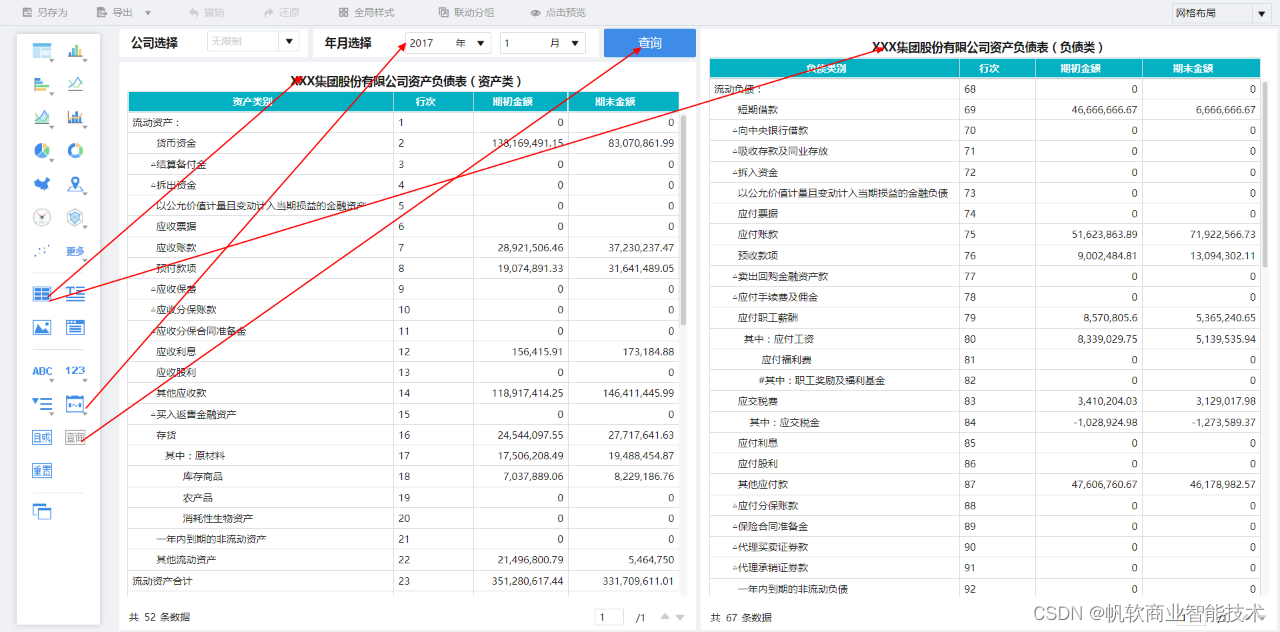Select the donut chart widget icon
This screenshot has height=632, width=1280.
pos(75,150)
